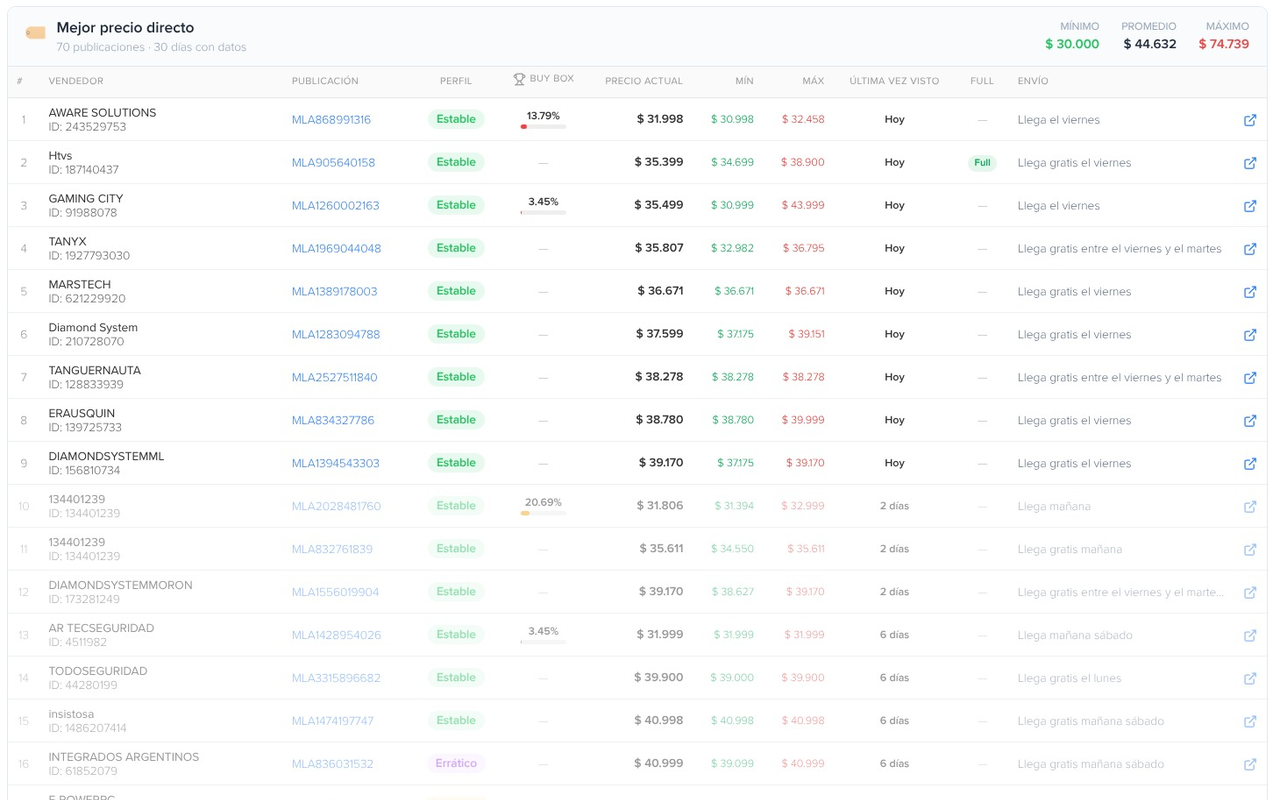Click the Errático badge for INTEGRADOS ARGENTINOS

point(456,763)
